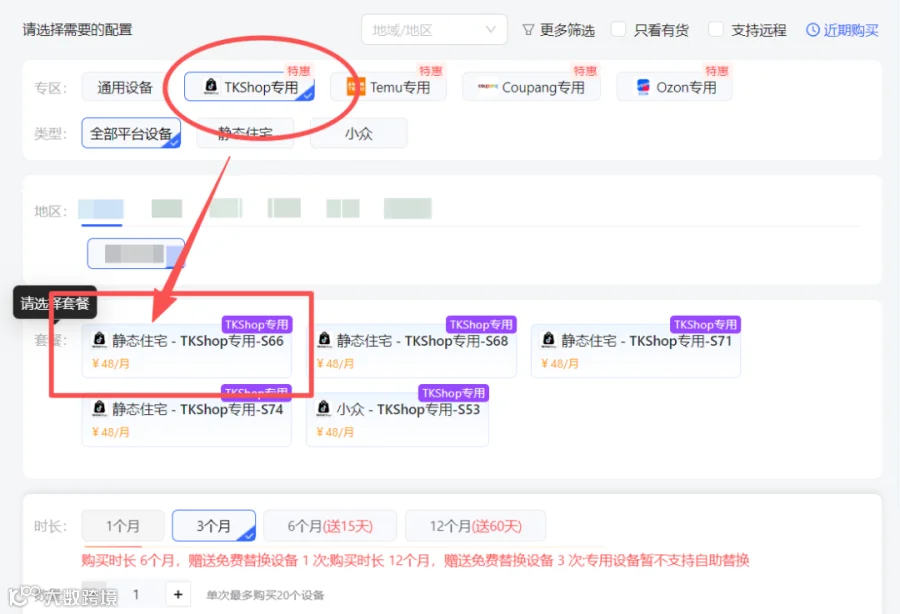Choose the Coupang专用 zone
Viewport: 900px width, 614px height.
pyautogui.click(x=531, y=87)
